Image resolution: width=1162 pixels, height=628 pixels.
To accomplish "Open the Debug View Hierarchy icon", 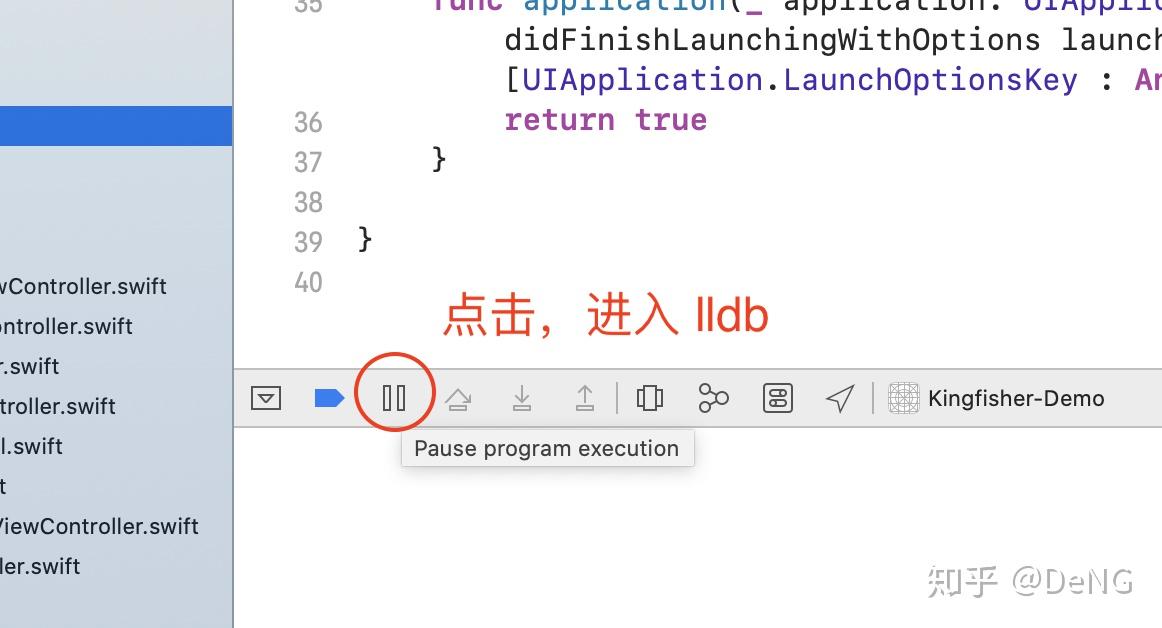I will click(650, 398).
